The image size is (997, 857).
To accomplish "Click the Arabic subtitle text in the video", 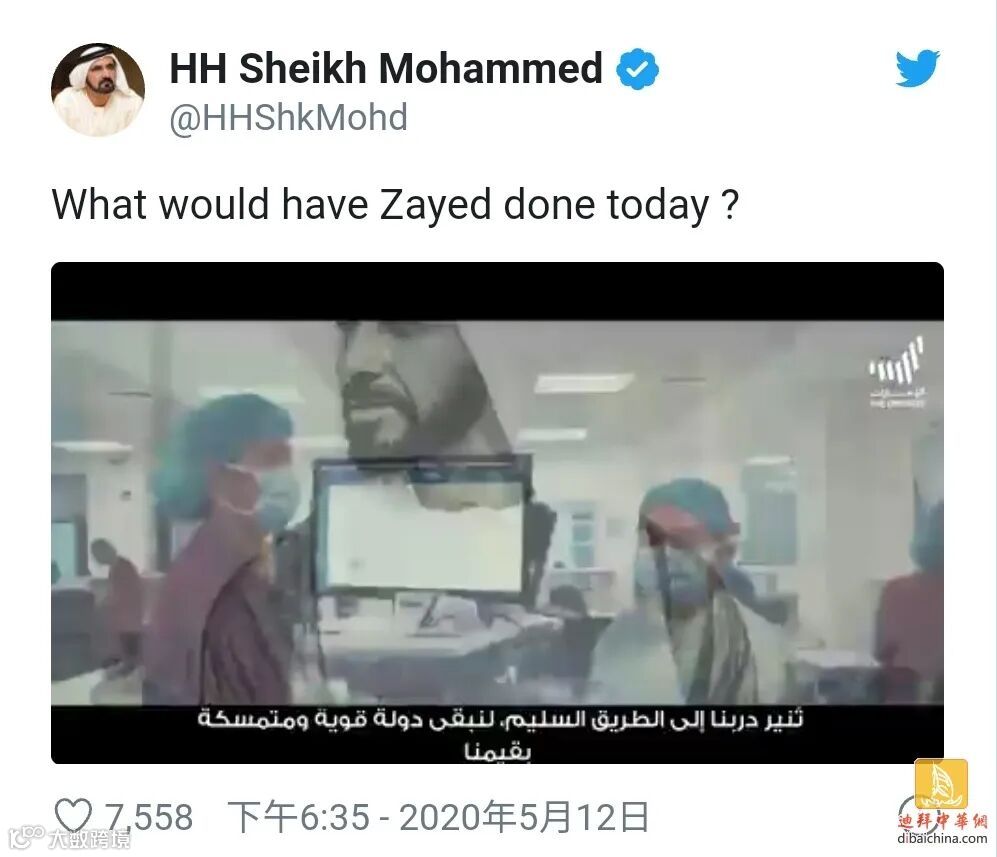I will (x=499, y=734).
